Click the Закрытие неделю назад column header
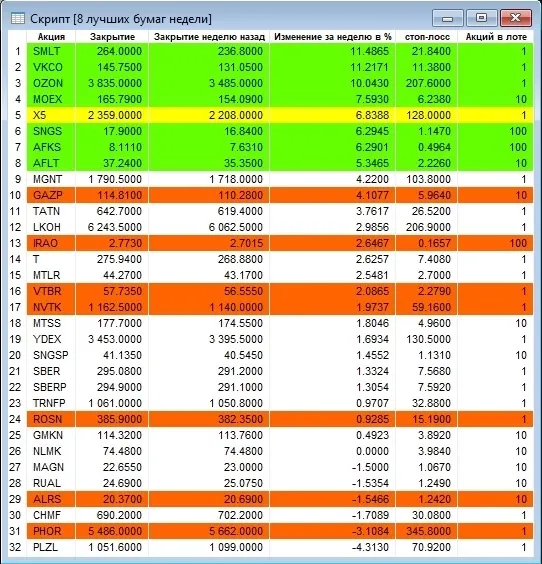This screenshot has width=542, height=564. (209, 37)
